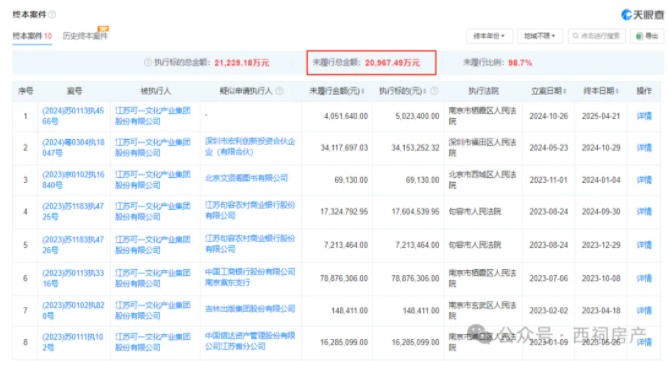The width and height of the screenshot is (668, 368).
Task: Open 详情 for case (2023)苏1183执4726号
Action: tap(644, 245)
